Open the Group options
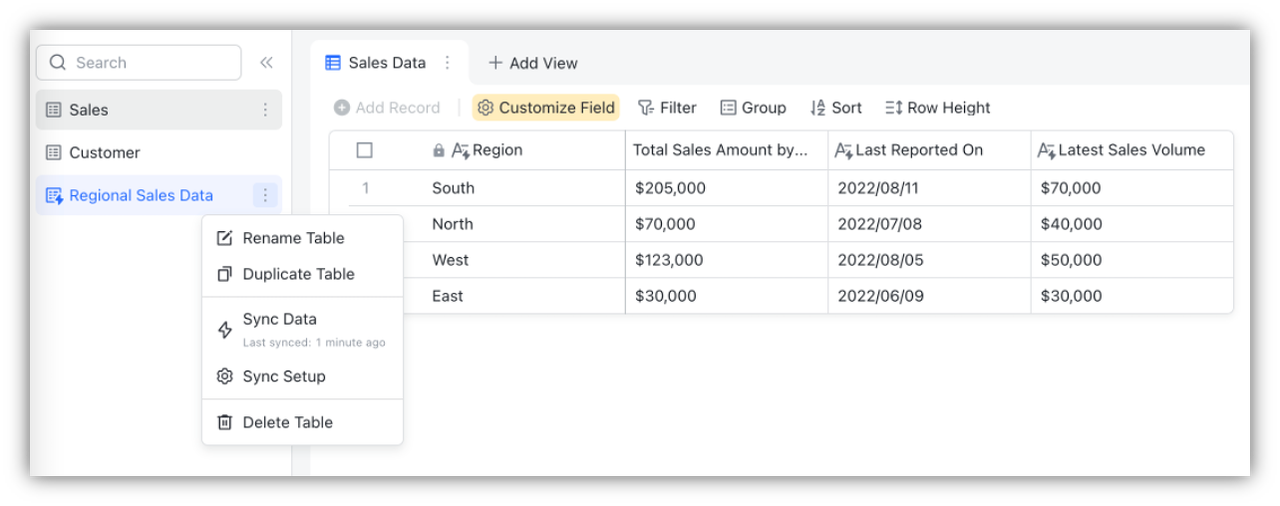The height and width of the screenshot is (506, 1280). 753,108
